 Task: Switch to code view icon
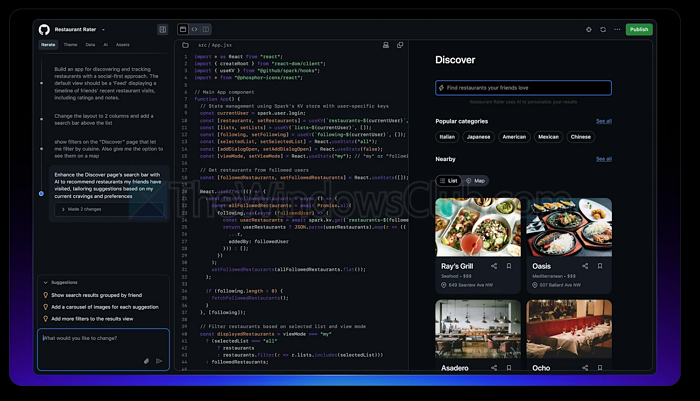click(194, 29)
